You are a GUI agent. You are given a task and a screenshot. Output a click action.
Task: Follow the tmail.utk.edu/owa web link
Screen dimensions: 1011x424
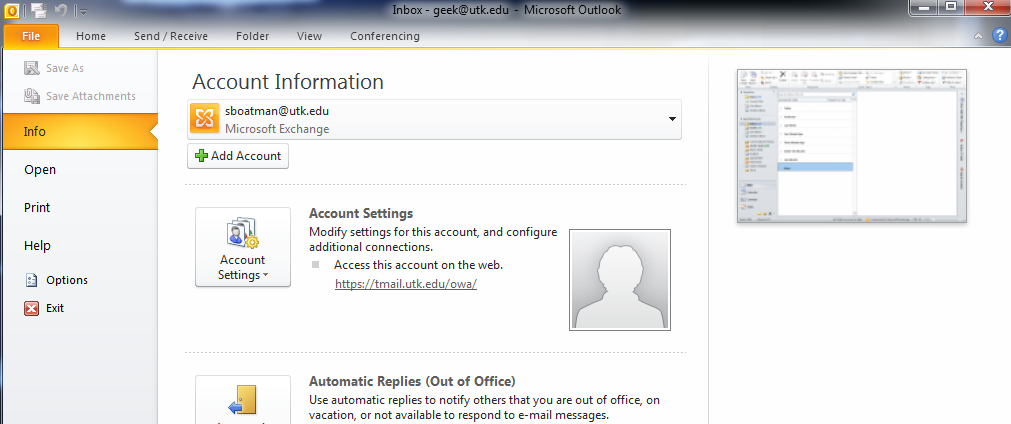point(406,284)
